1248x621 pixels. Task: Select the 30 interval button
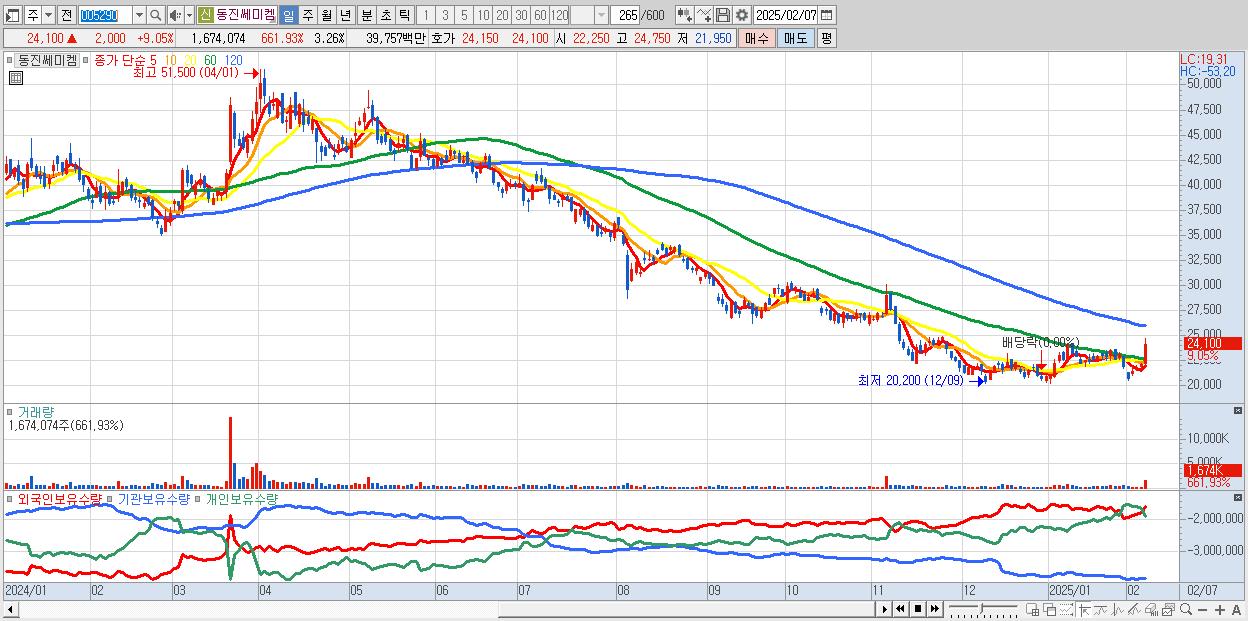pos(521,15)
